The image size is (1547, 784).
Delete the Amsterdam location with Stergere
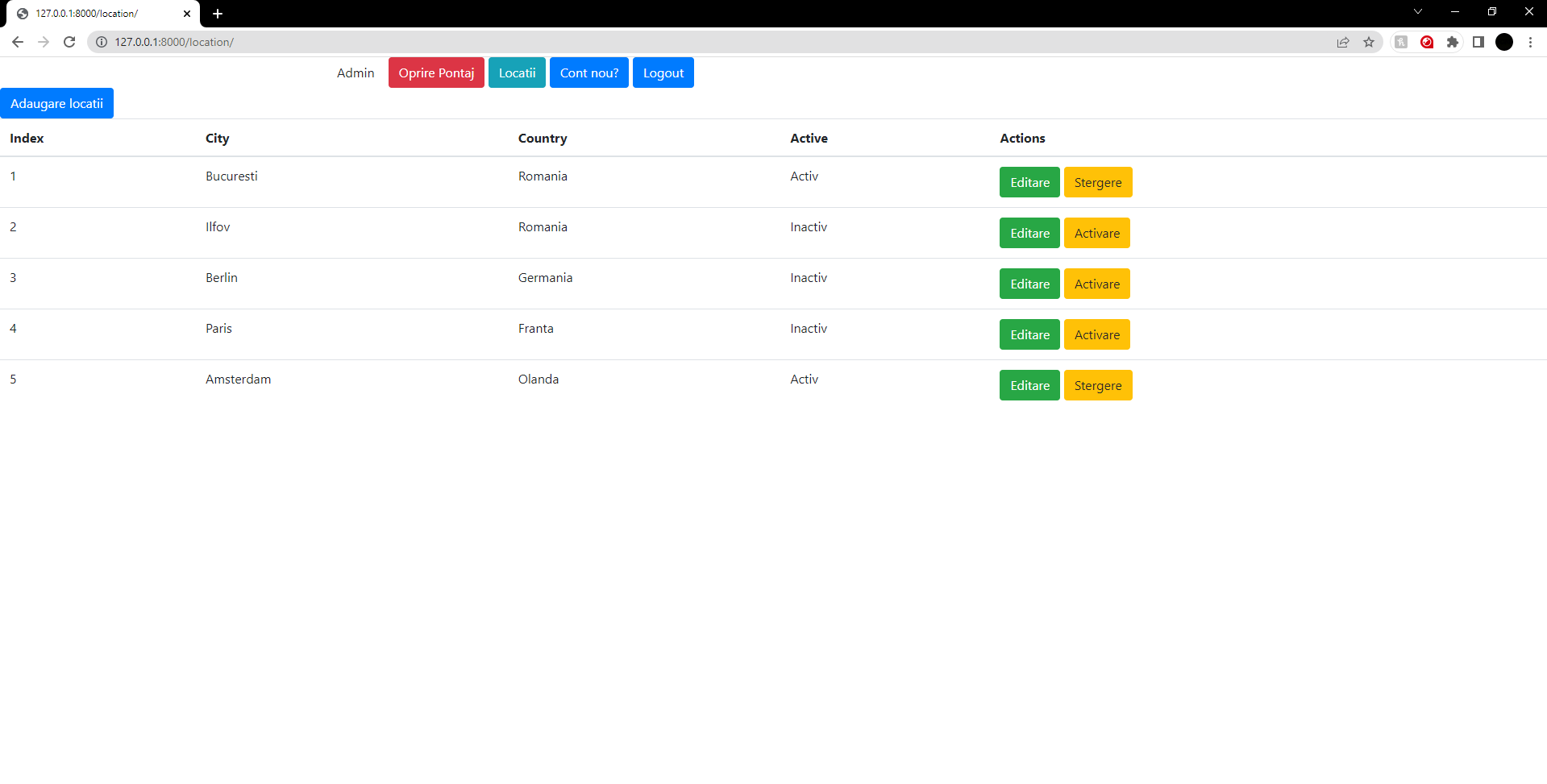tap(1098, 385)
